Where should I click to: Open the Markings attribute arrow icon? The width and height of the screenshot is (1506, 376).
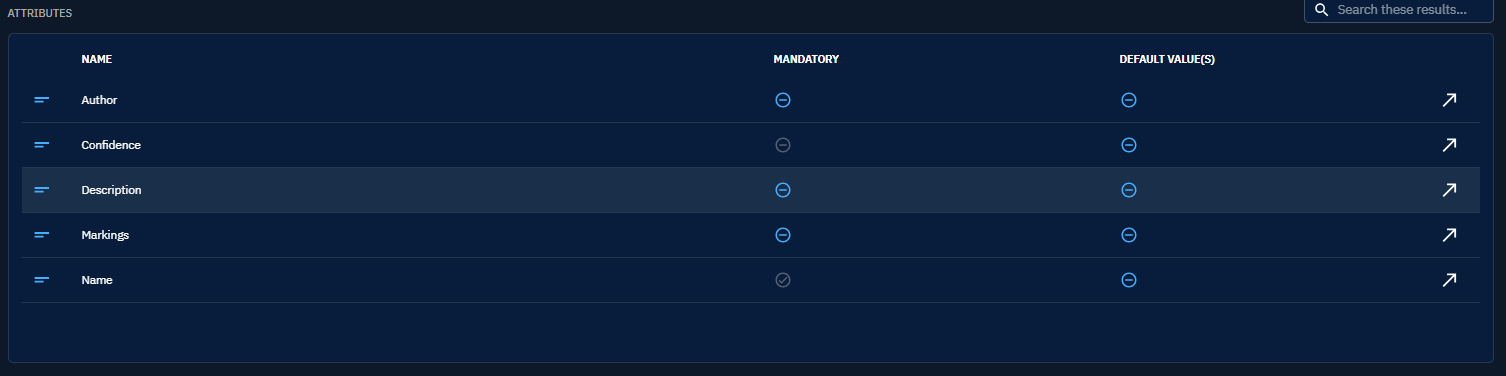1449,235
